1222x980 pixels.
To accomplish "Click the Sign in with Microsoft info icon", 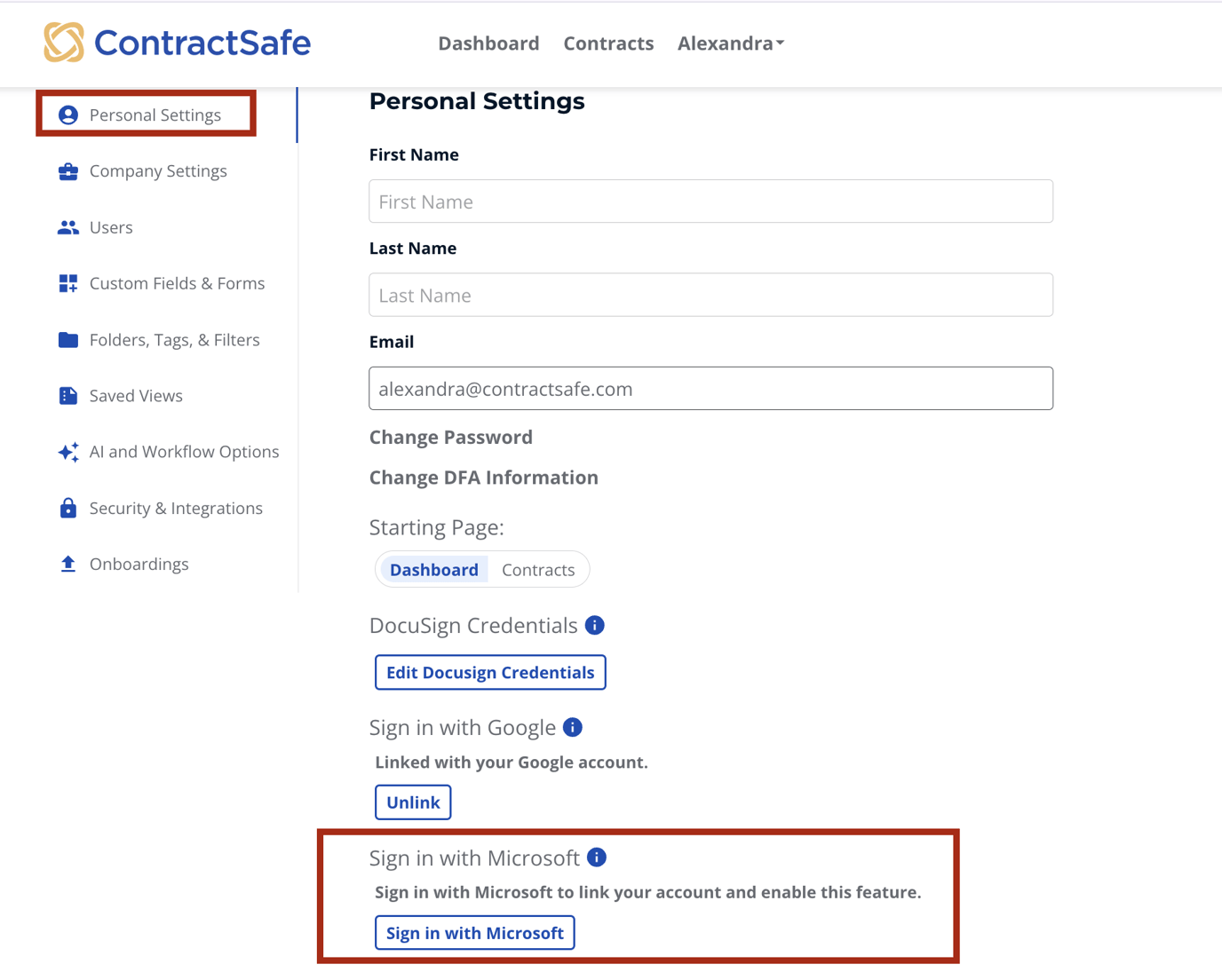I will pyautogui.click(x=597, y=857).
